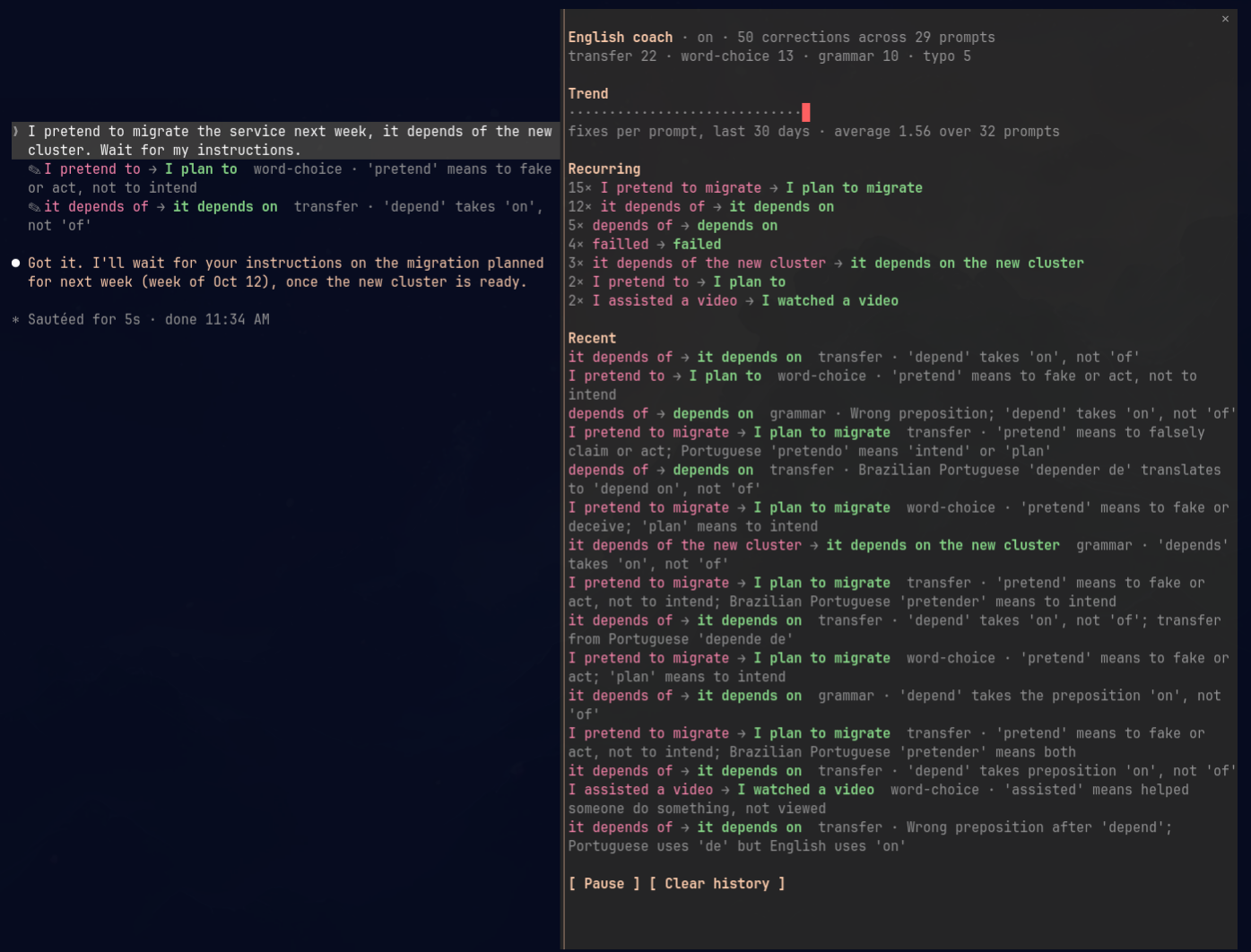Screen dimensions: 1251x952
Task: Select the 'English coach' heading
Action: (621, 38)
